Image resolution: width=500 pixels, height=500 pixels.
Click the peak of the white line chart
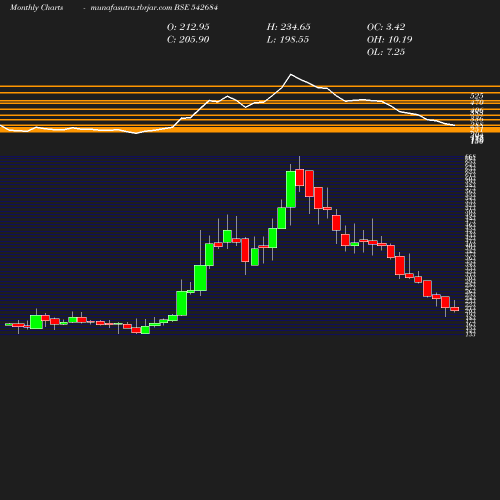[x=291, y=74]
